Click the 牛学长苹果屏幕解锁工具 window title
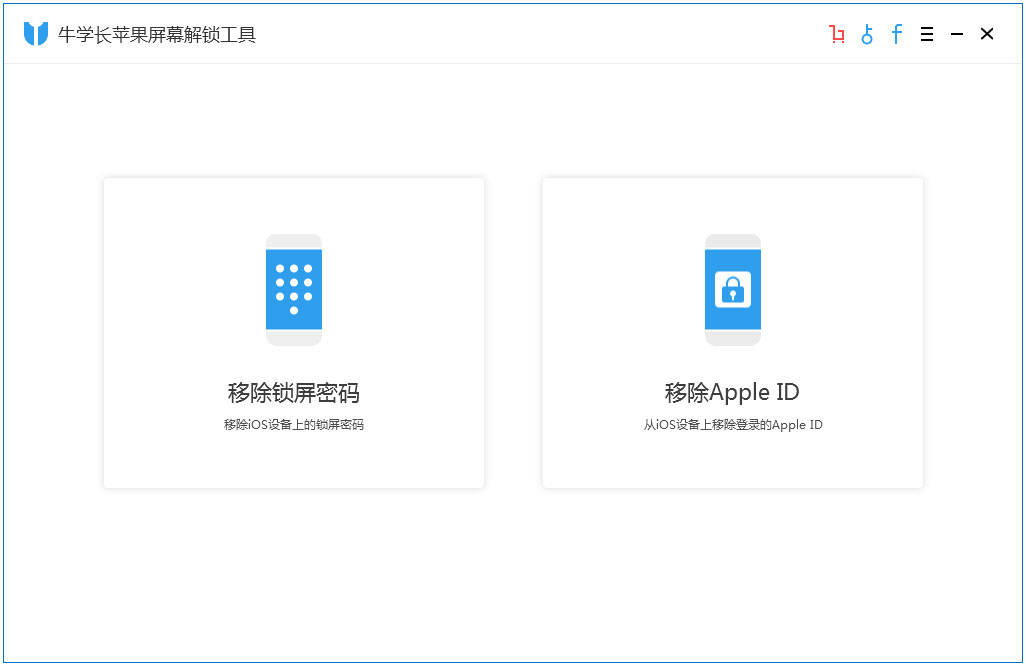1026x667 pixels. (157, 35)
